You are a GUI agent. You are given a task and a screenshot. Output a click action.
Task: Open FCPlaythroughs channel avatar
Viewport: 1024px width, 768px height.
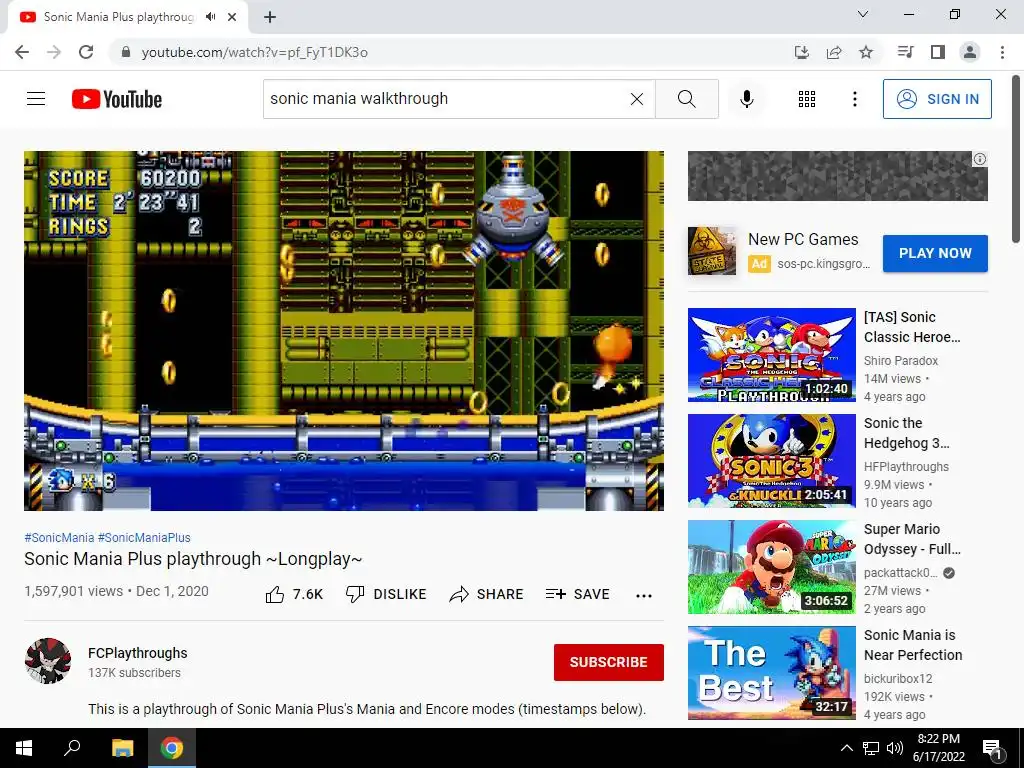tap(48, 661)
